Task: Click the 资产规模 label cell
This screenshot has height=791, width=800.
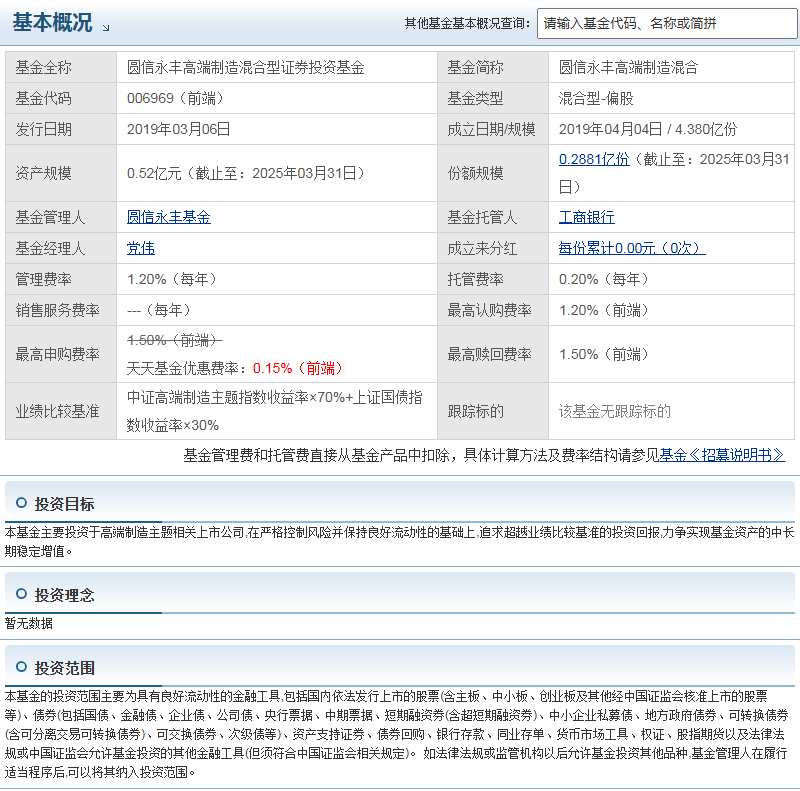Action: [61, 174]
